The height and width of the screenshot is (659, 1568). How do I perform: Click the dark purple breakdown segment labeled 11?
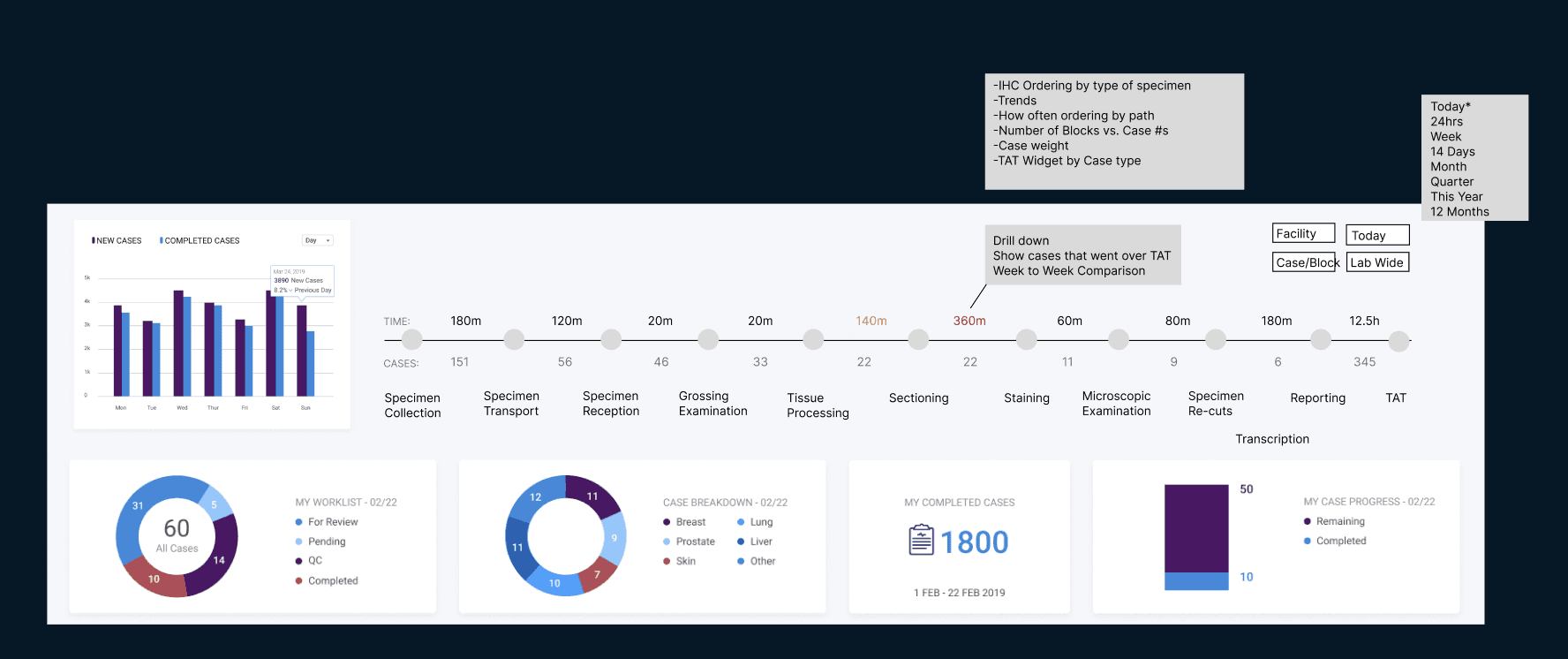(x=593, y=495)
